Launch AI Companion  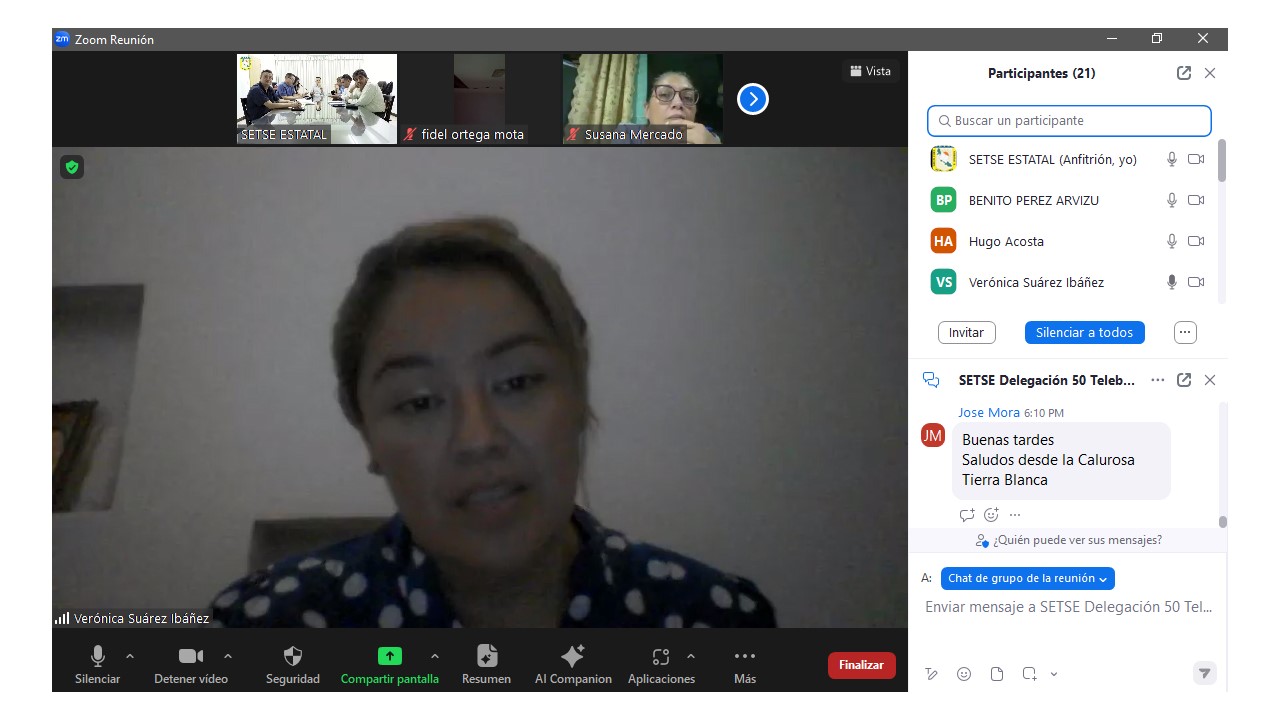point(573,657)
